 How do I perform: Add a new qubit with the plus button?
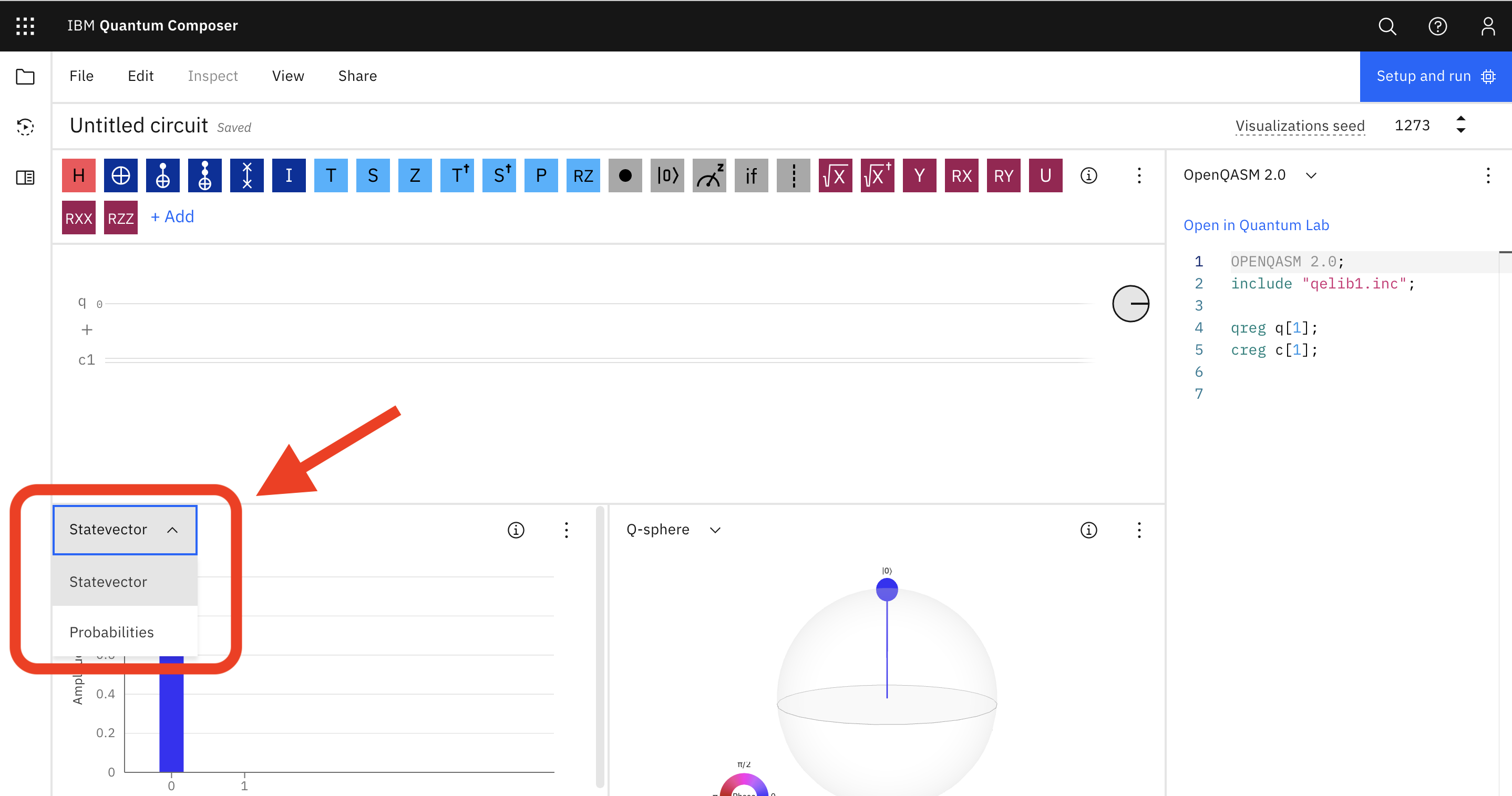coord(87,330)
